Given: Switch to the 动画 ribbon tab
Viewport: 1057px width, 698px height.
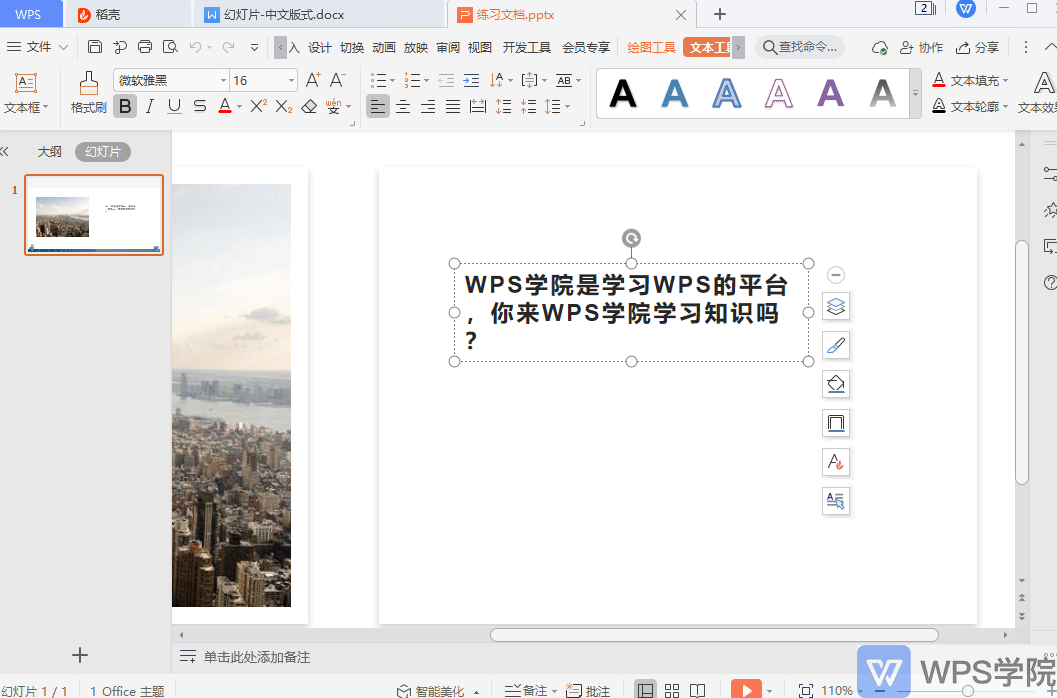Looking at the screenshot, I should (384, 48).
